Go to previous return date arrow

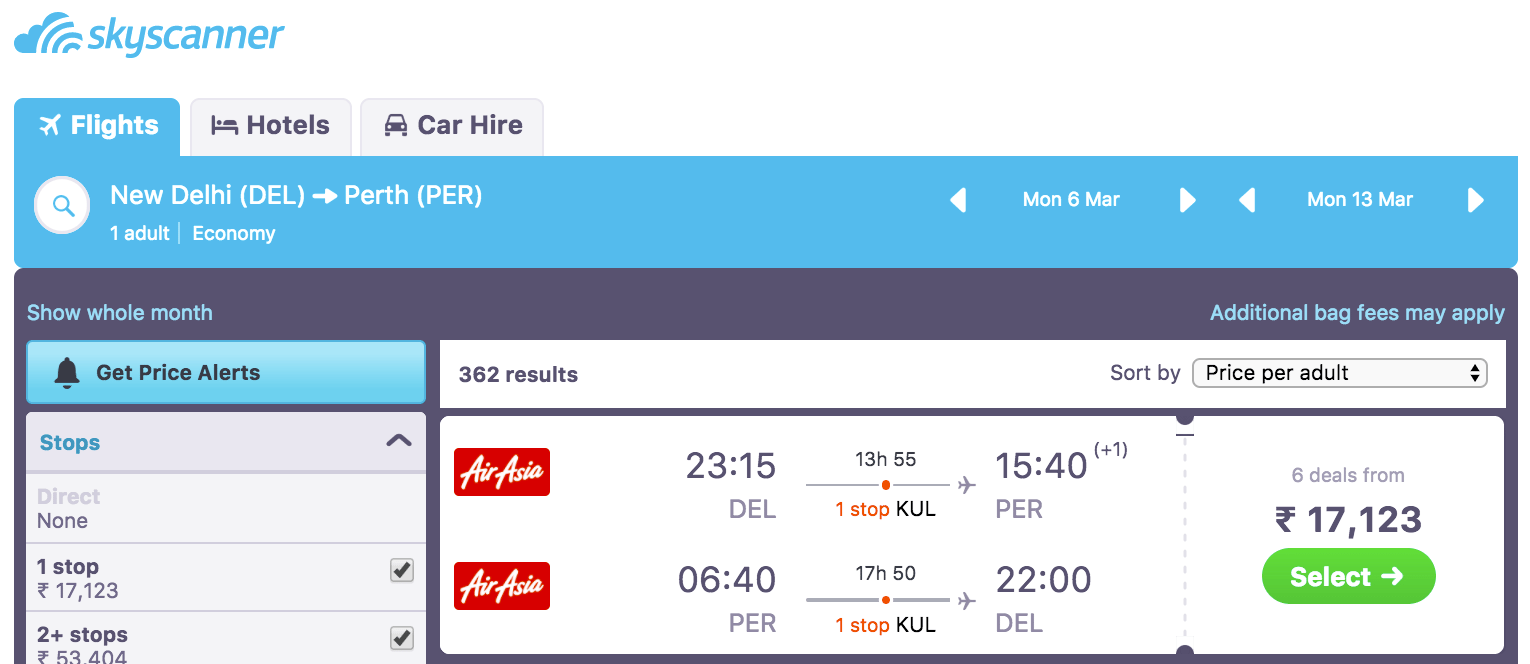[1247, 200]
